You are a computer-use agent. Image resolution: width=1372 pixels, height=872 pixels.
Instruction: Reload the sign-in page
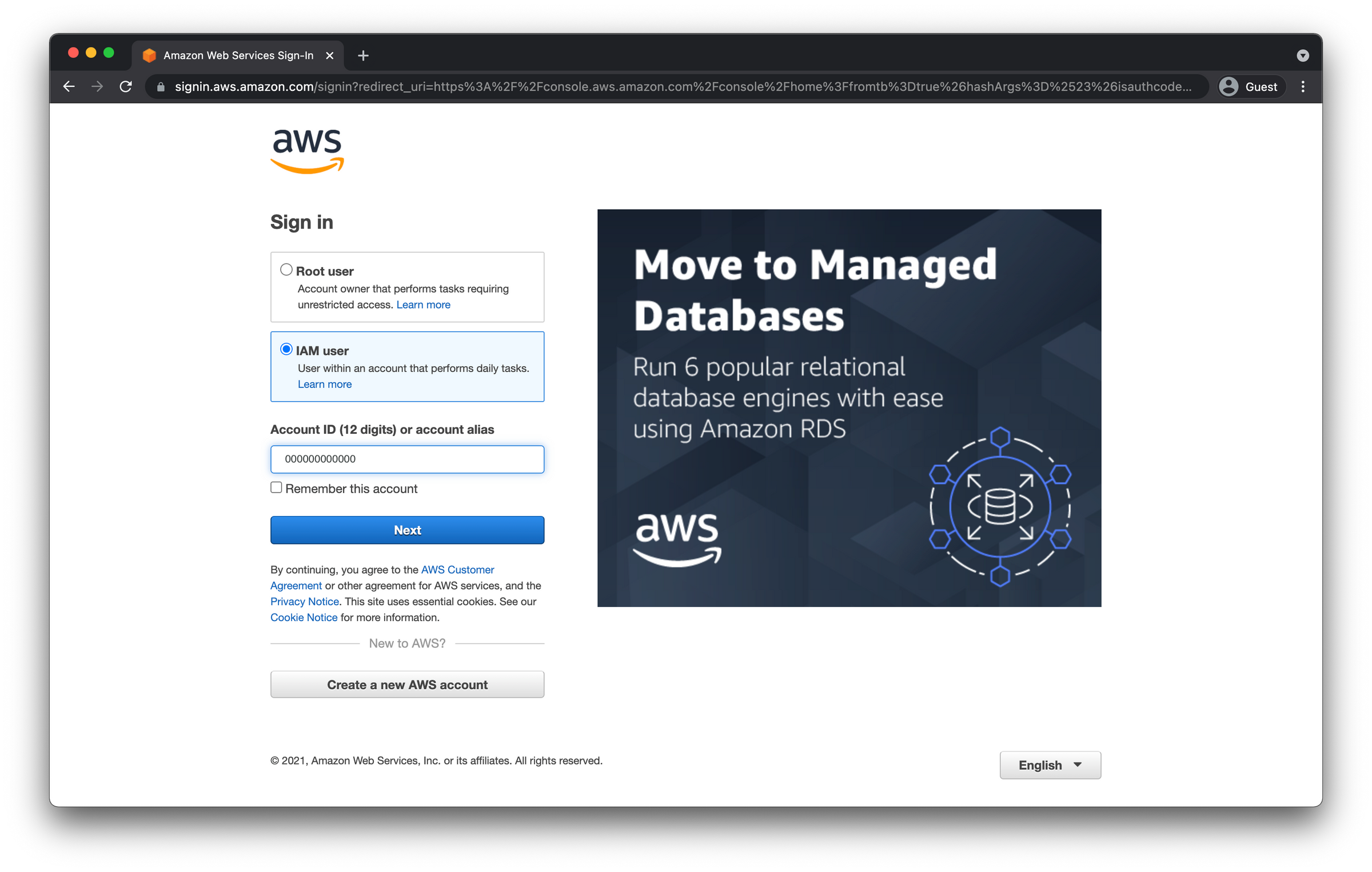point(126,86)
